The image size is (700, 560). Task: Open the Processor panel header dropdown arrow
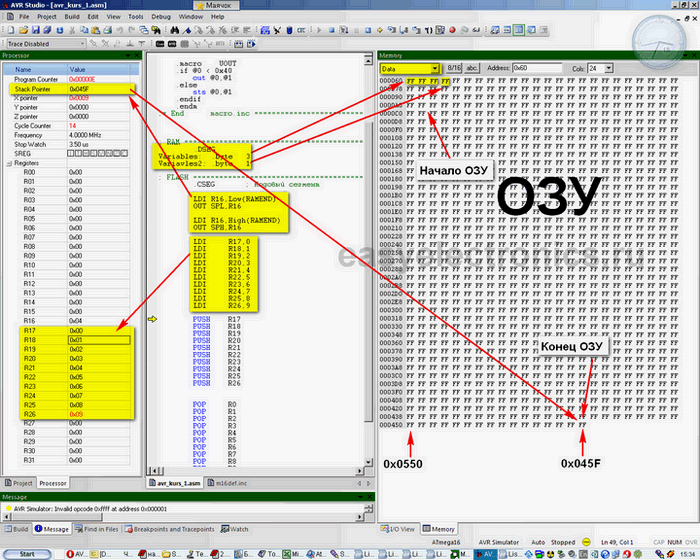(129, 55)
